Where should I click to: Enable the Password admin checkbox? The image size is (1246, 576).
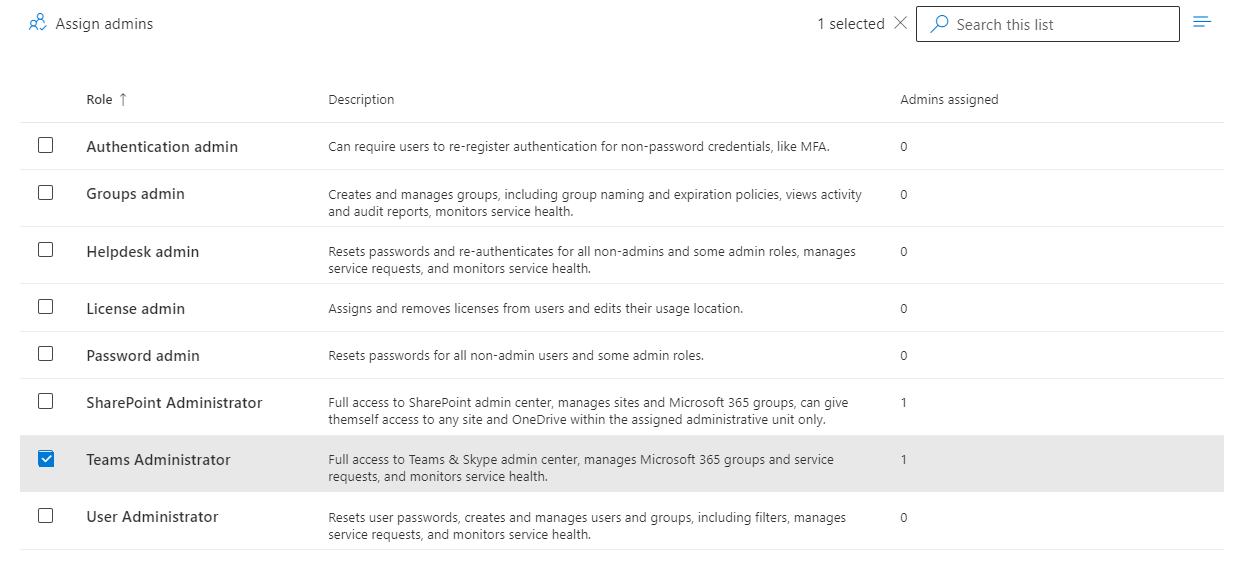[x=45, y=354]
